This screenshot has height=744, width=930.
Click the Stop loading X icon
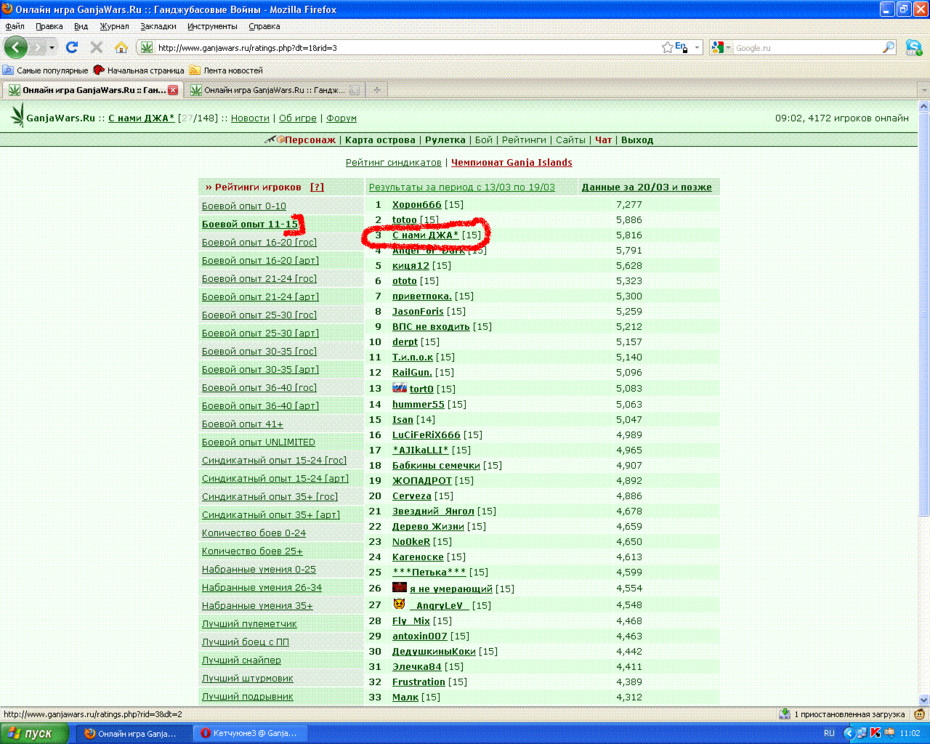(x=96, y=47)
